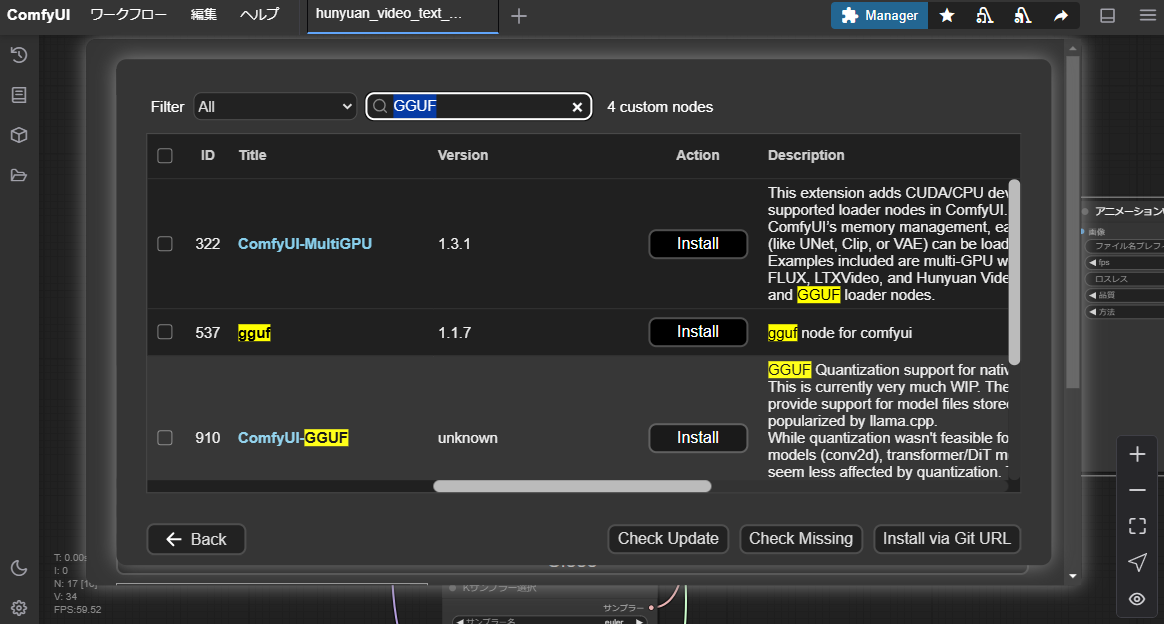Click the Description column header
Viewport: 1164px width, 624px height.
[805, 155]
